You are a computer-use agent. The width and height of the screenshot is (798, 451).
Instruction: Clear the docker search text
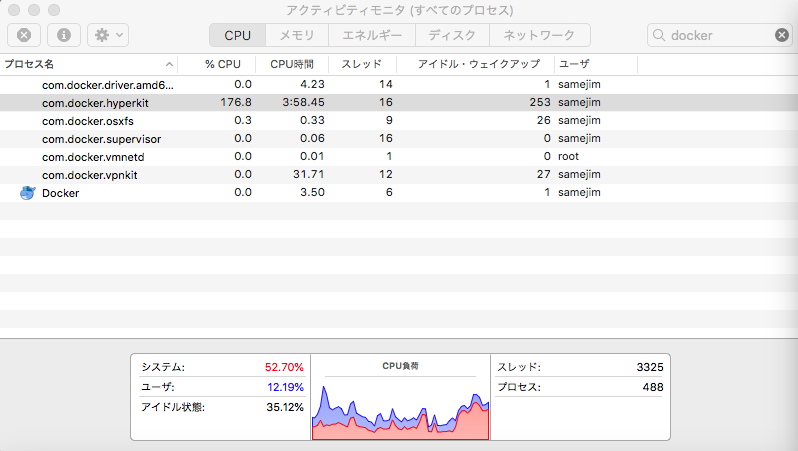click(x=782, y=35)
